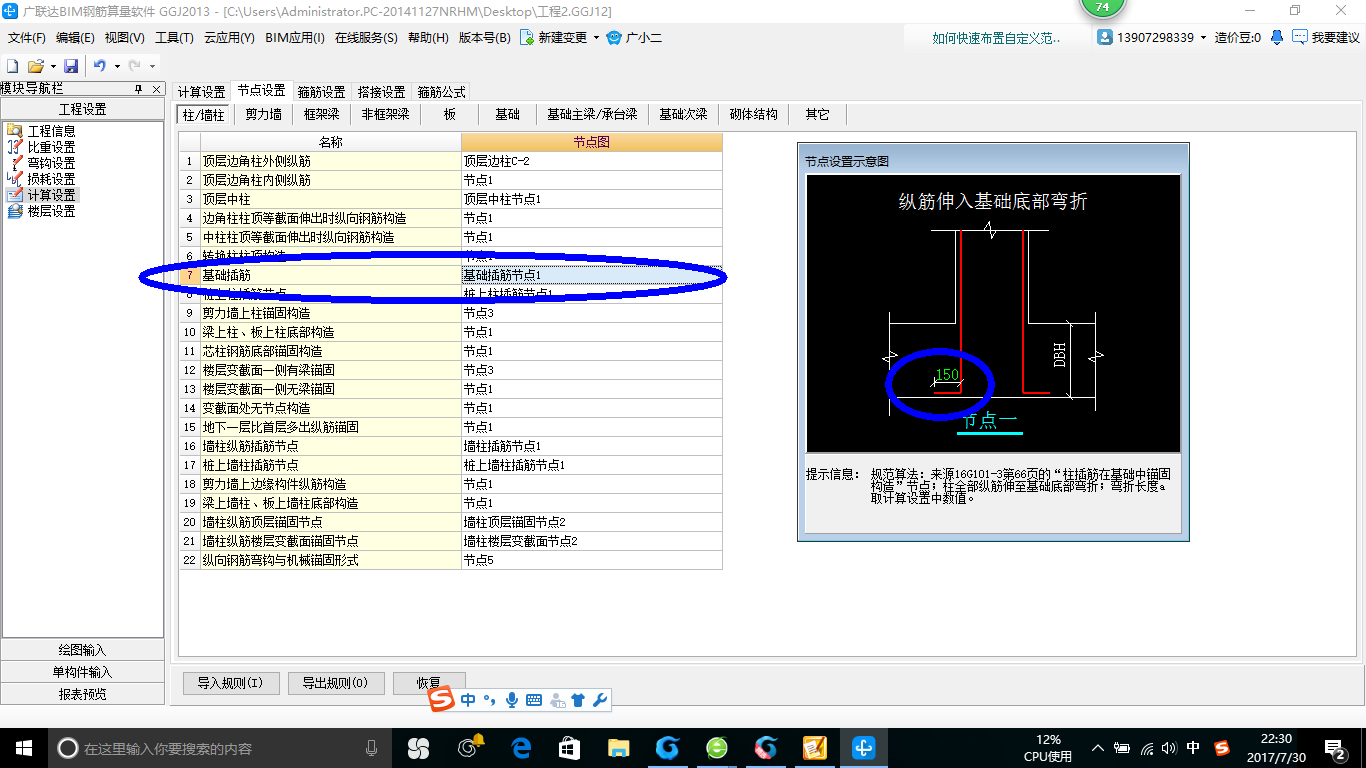
Task: Click the 节点5 value in row 22
Action: point(592,560)
